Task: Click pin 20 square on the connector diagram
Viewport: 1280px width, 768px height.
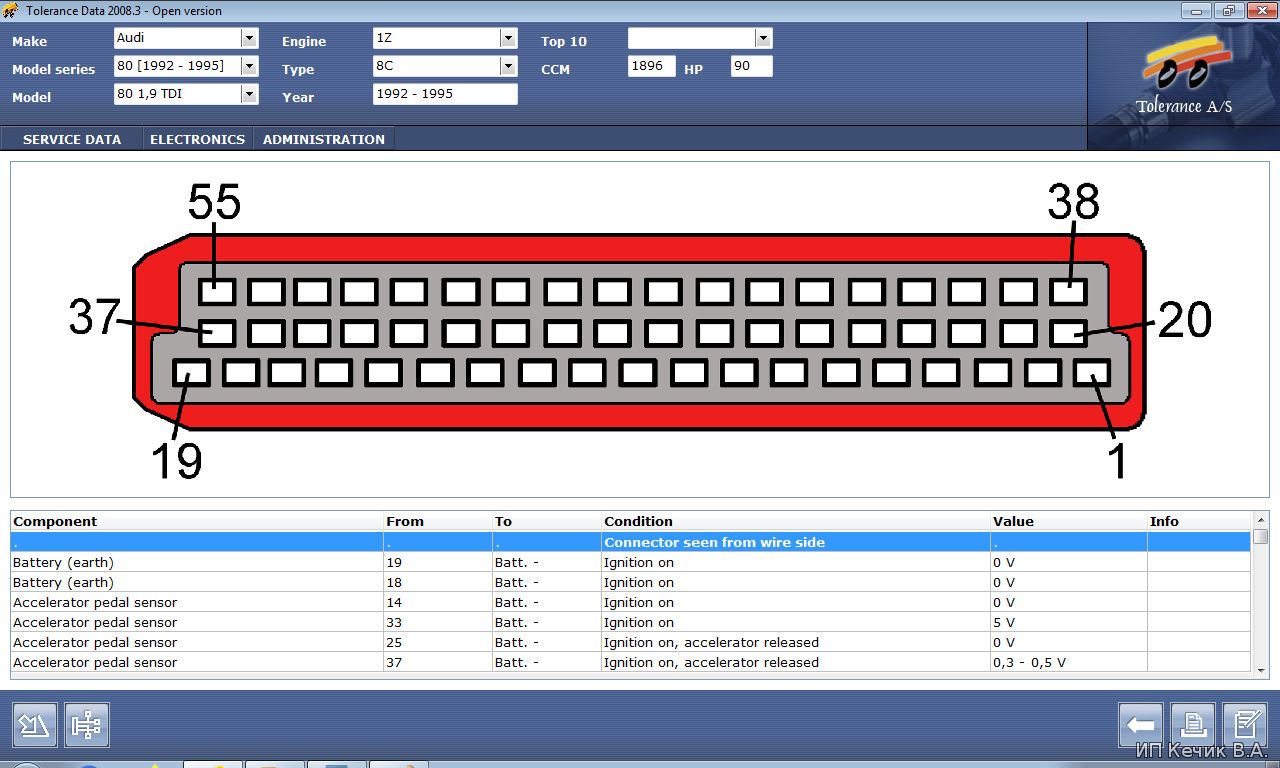Action: pos(1069,333)
